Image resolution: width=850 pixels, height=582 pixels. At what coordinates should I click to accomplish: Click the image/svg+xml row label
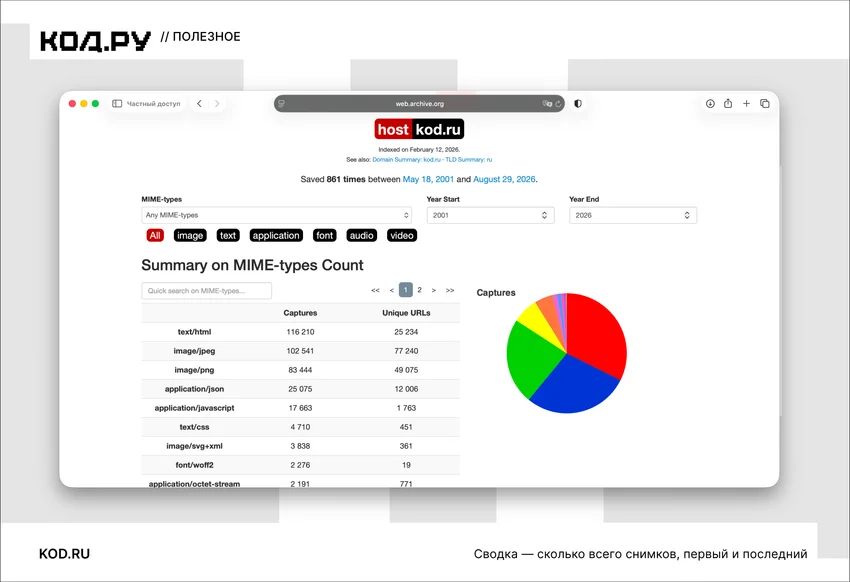pyautogui.click(x=194, y=445)
